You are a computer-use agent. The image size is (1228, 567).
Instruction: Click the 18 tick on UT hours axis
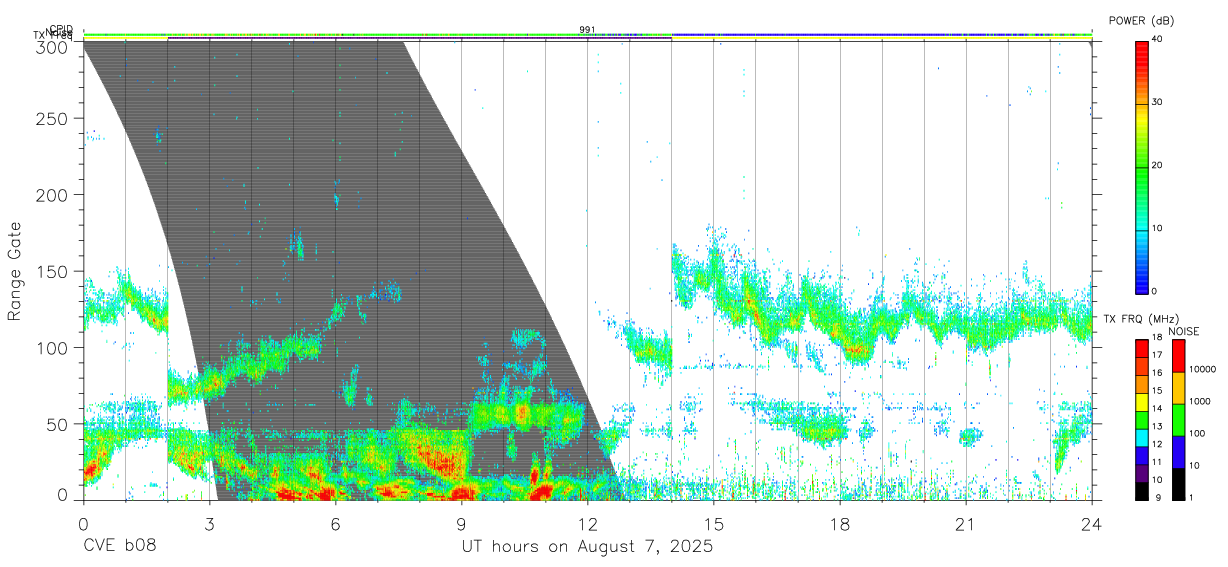[839, 523]
